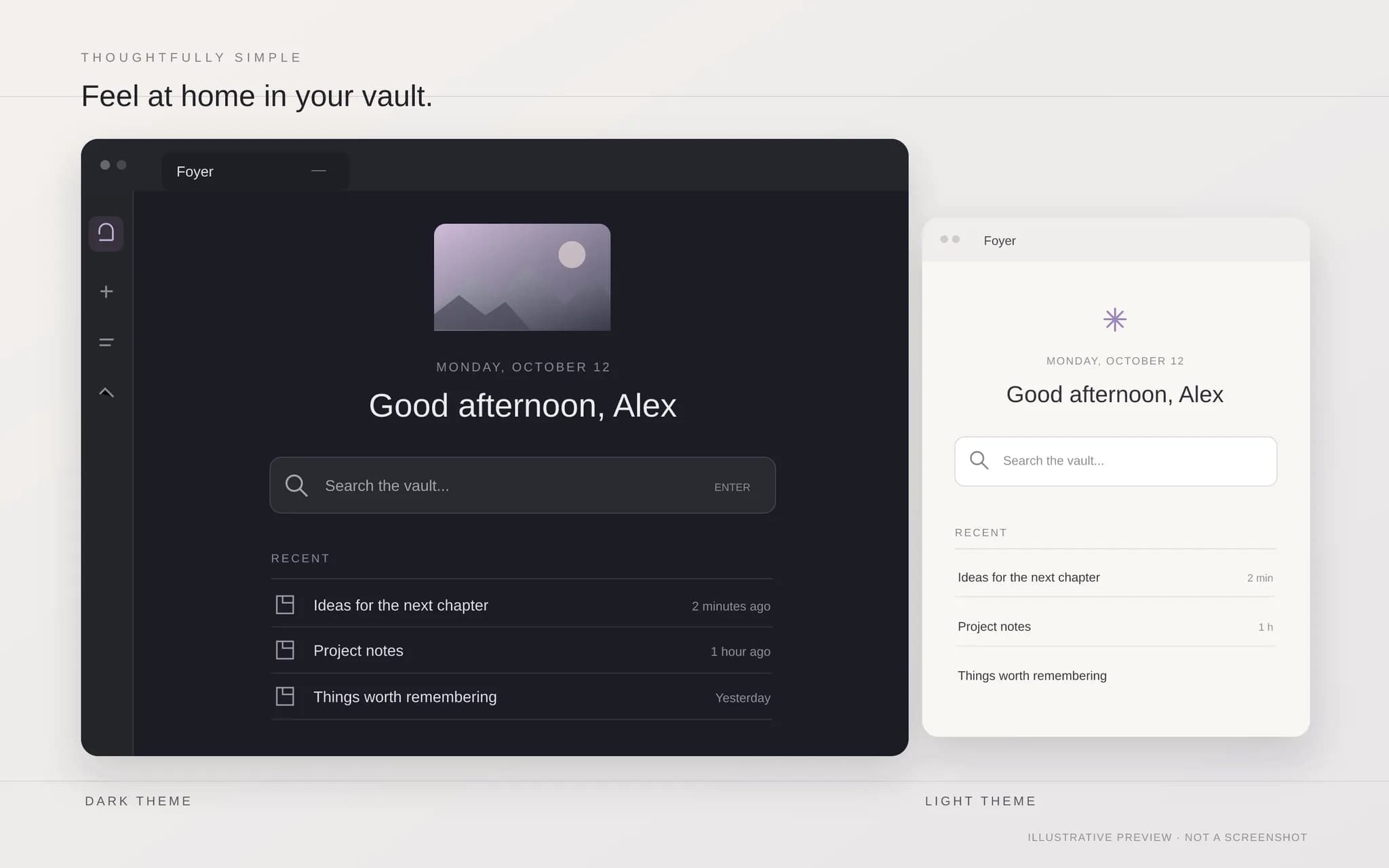Click the magnifier icon in dark search bar
Image resolution: width=1389 pixels, height=868 pixels.
pos(296,486)
